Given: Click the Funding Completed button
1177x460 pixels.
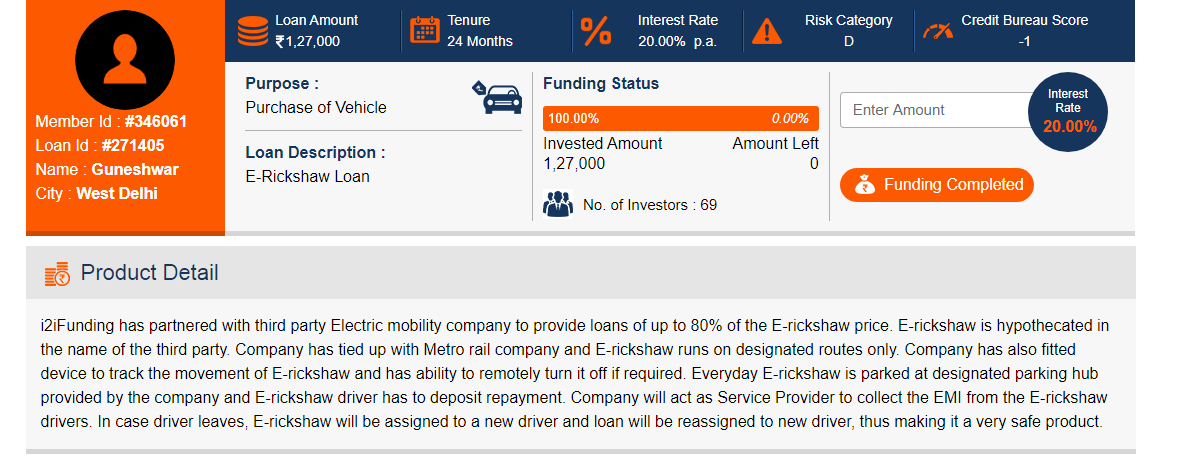Looking at the screenshot, I should click(x=937, y=185).
